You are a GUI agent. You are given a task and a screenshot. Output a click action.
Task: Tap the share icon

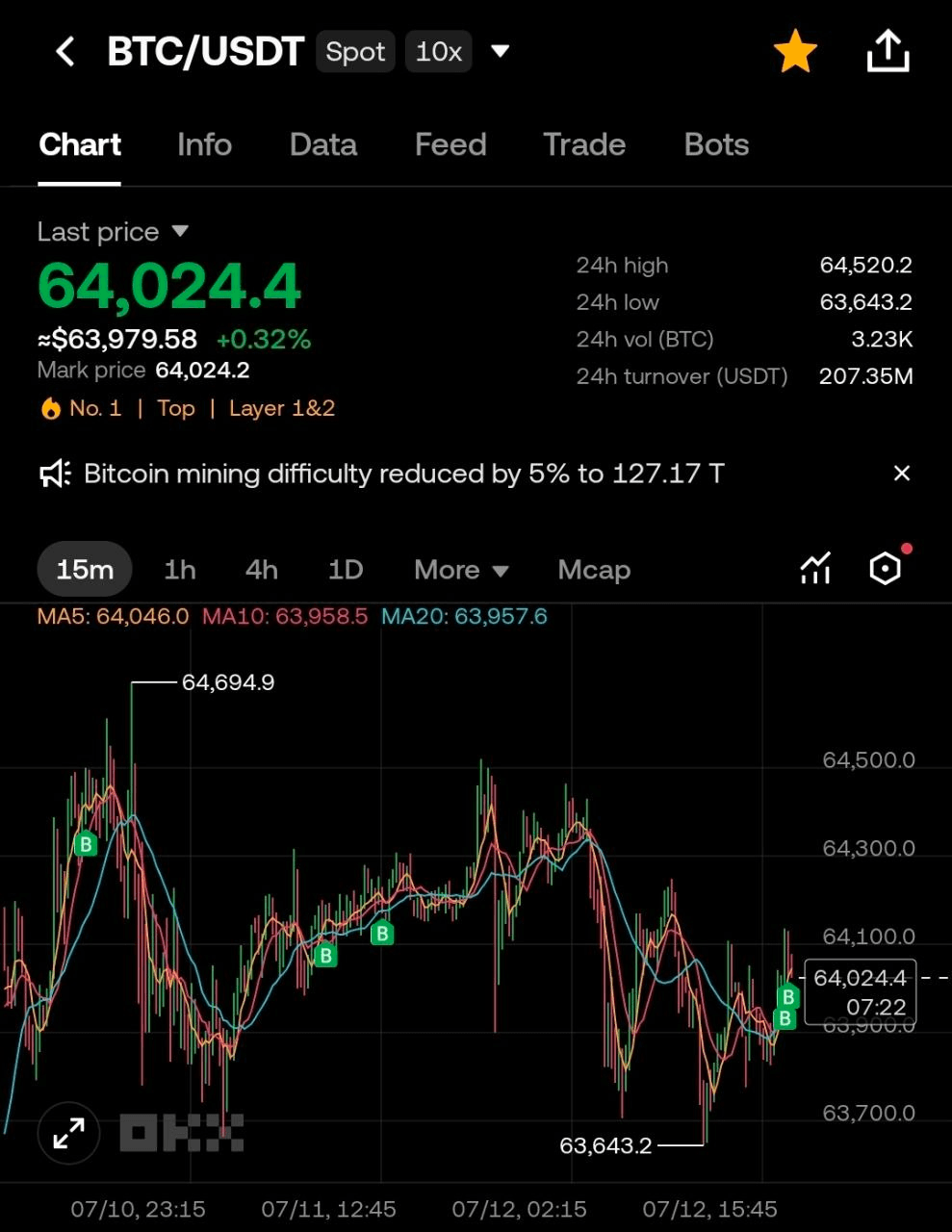click(x=888, y=51)
